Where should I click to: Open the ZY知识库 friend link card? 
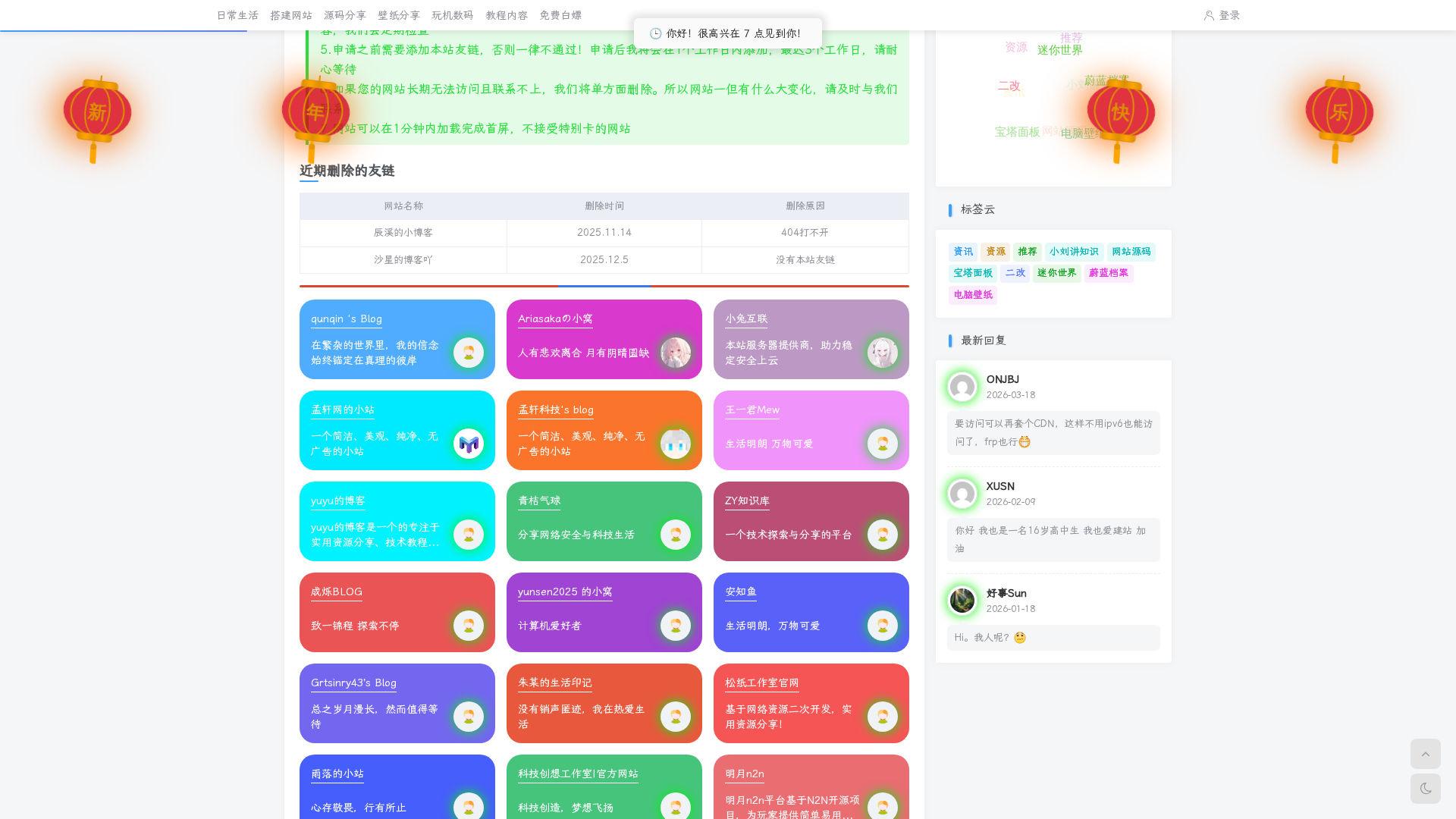pos(747,501)
